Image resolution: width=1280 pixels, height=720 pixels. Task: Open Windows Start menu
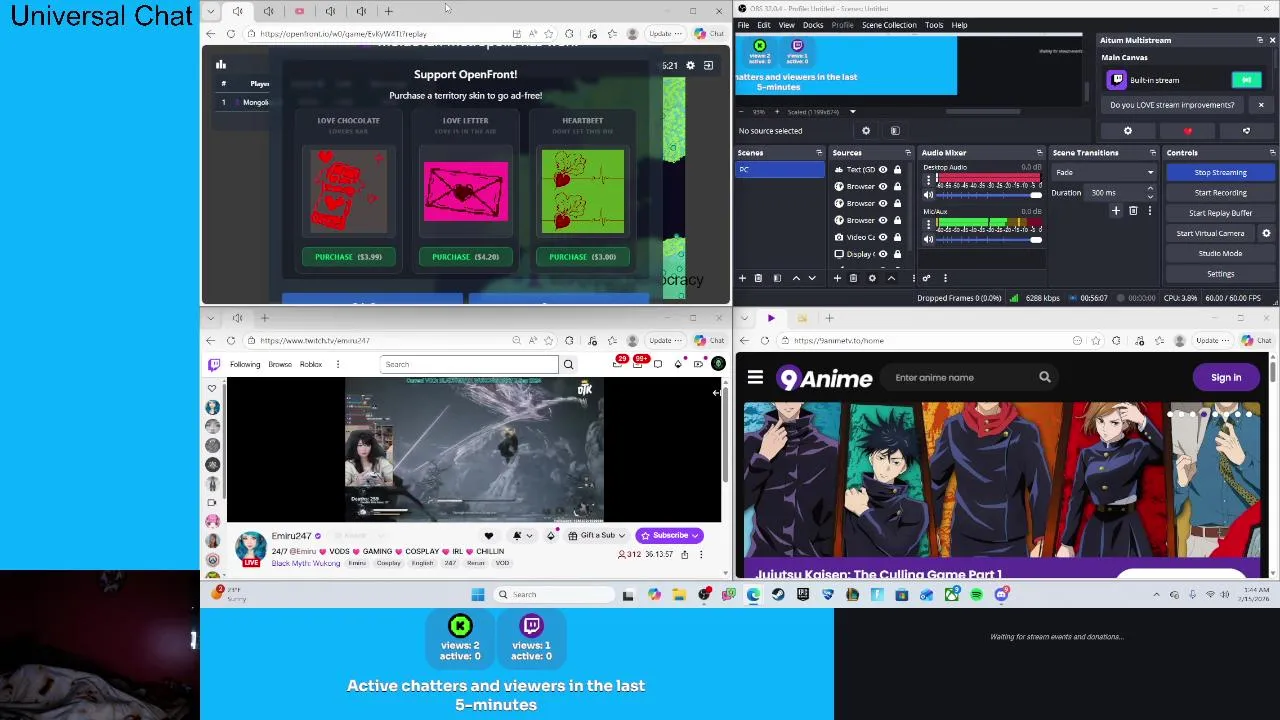(x=478, y=595)
